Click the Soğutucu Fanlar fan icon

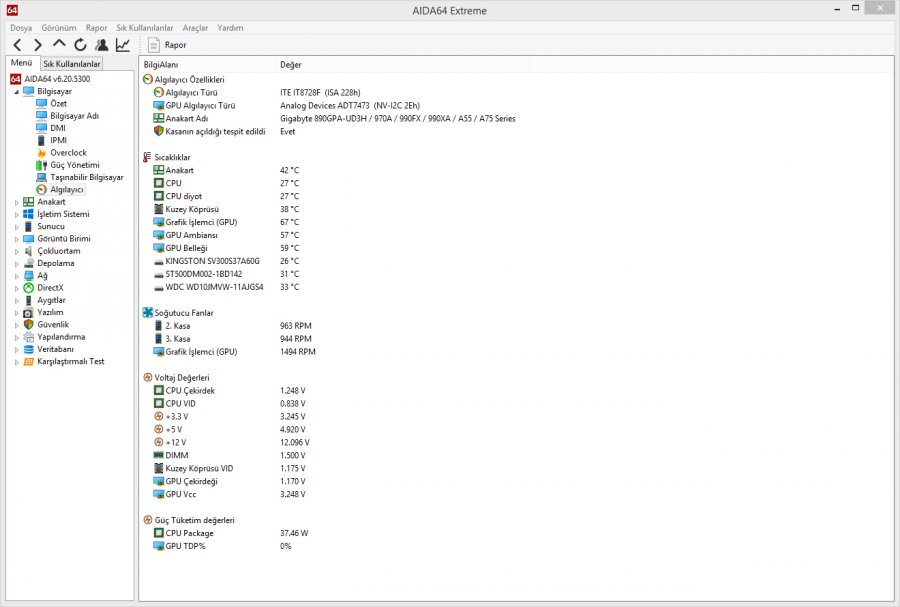click(x=148, y=313)
